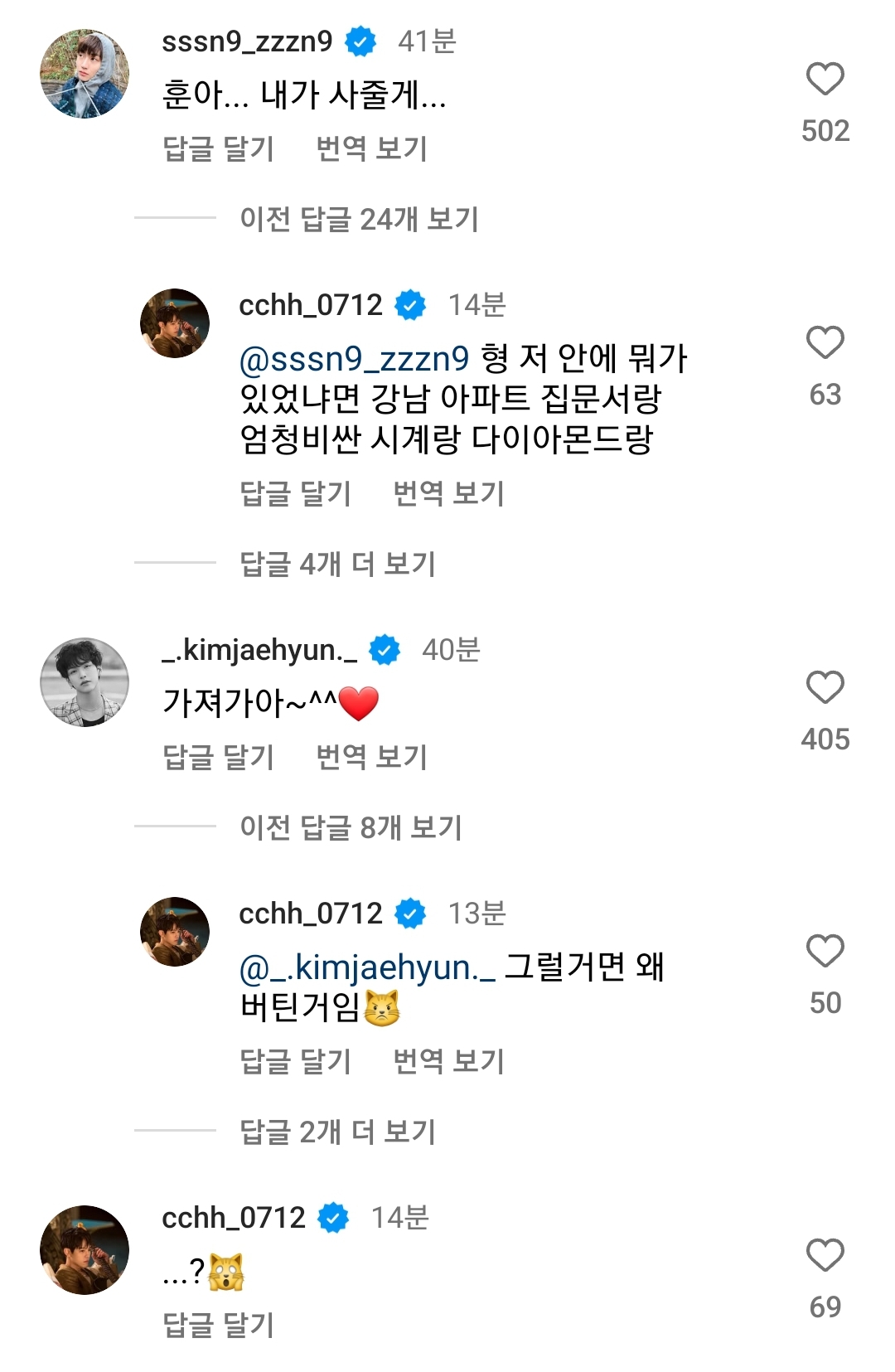Image resolution: width=895 pixels, height=1372 pixels.
Task: Like _.kimjaehyun._'s comment with 405 likes
Action: [x=825, y=688]
